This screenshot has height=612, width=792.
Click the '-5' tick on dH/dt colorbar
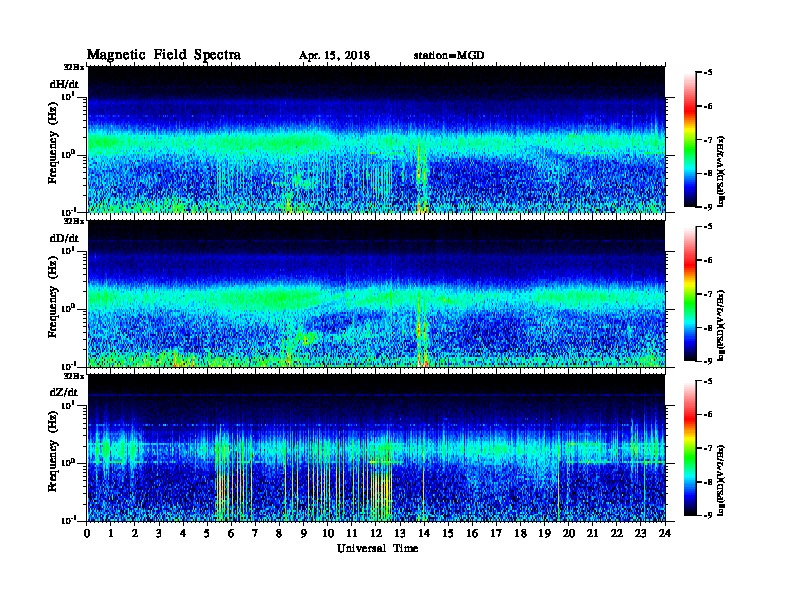click(x=707, y=73)
